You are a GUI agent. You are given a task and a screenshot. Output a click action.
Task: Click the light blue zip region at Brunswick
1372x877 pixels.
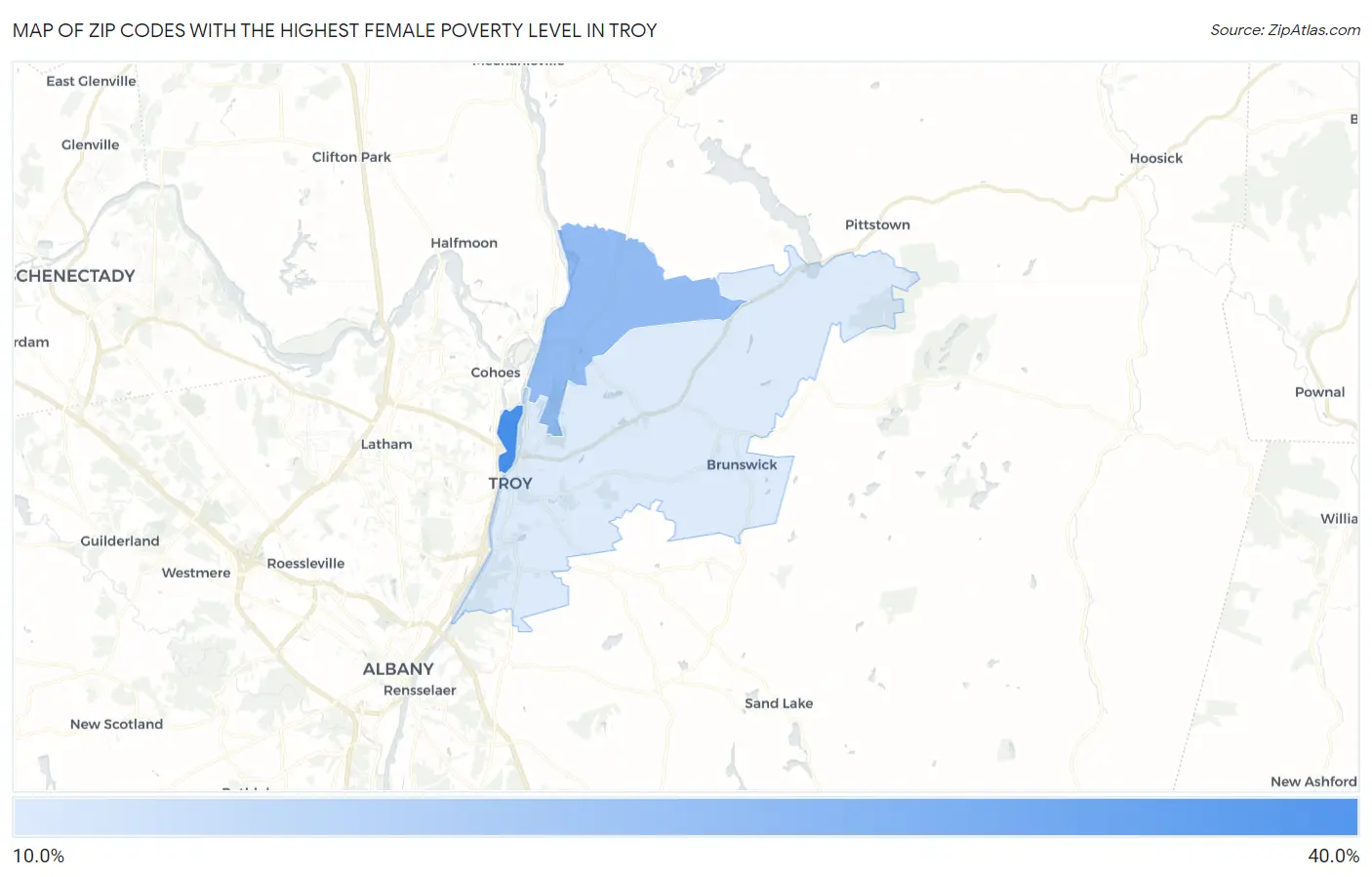click(x=683, y=439)
